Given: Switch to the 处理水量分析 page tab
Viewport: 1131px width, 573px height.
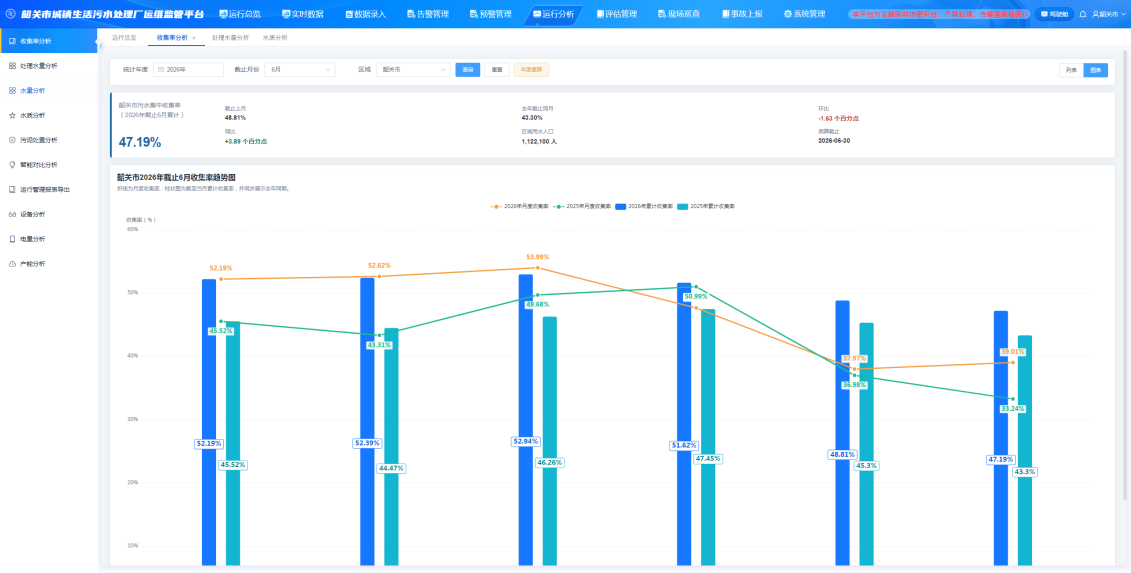Looking at the screenshot, I should 230,38.
